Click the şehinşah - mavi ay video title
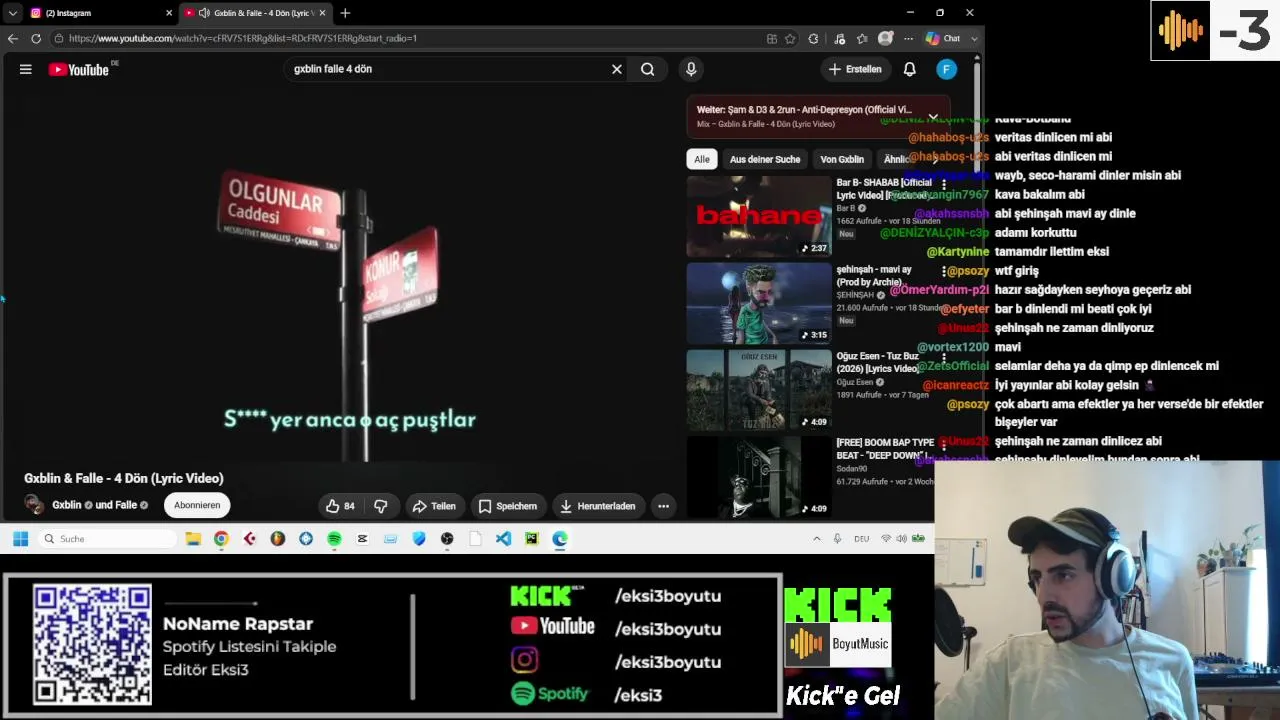Viewport: 1280px width, 720px height. [x=874, y=275]
